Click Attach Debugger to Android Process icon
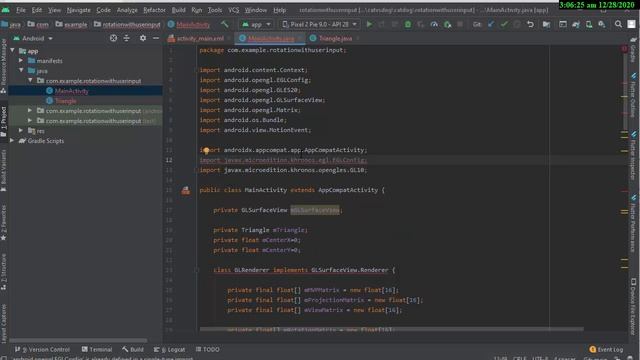This screenshot has width=640, height=360. [447, 24]
